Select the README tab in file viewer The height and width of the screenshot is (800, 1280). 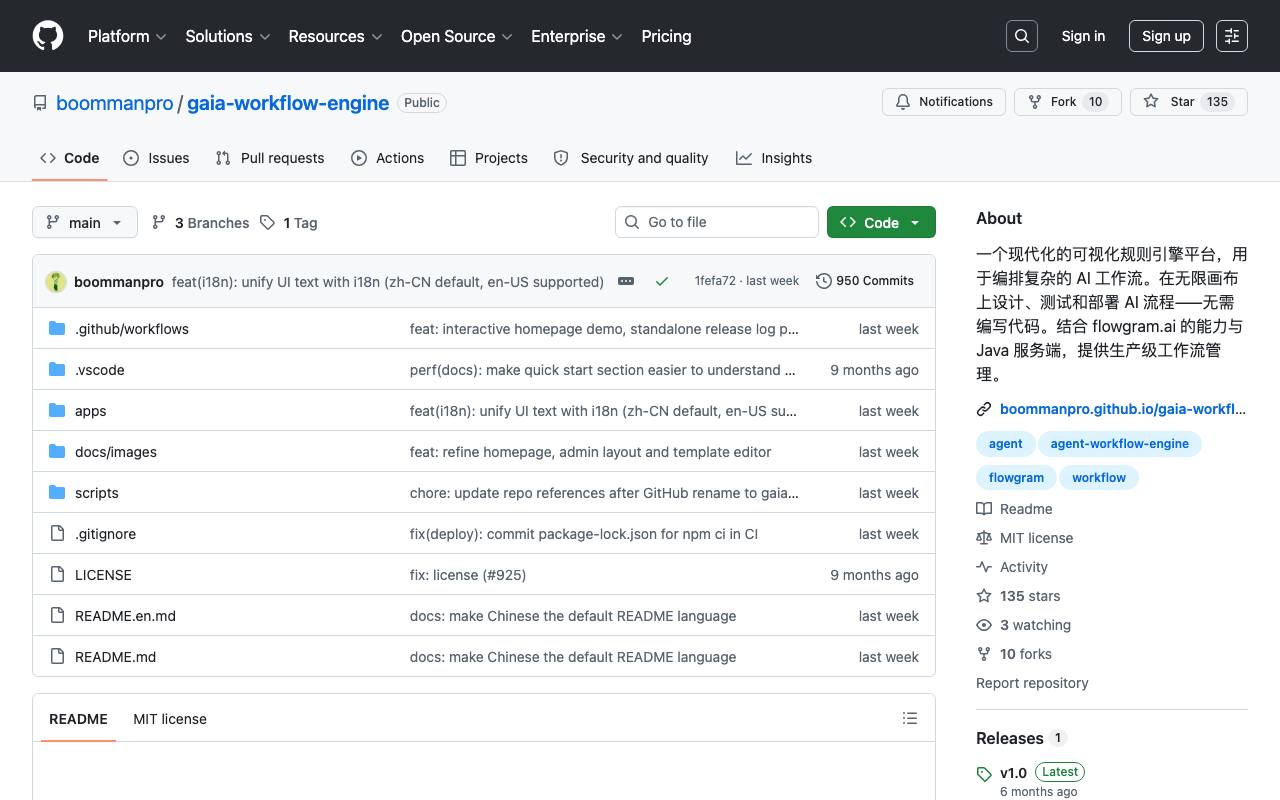tap(78, 718)
